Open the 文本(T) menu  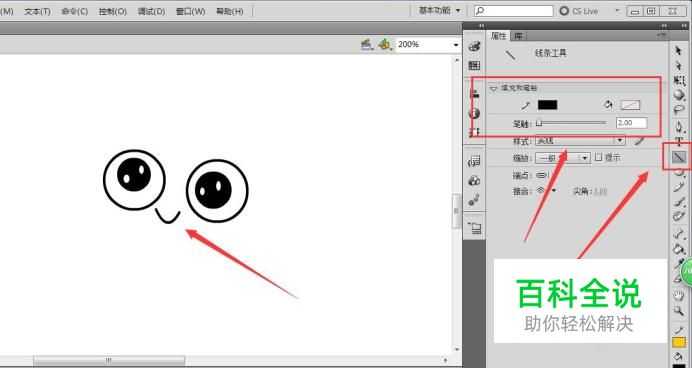[37, 11]
